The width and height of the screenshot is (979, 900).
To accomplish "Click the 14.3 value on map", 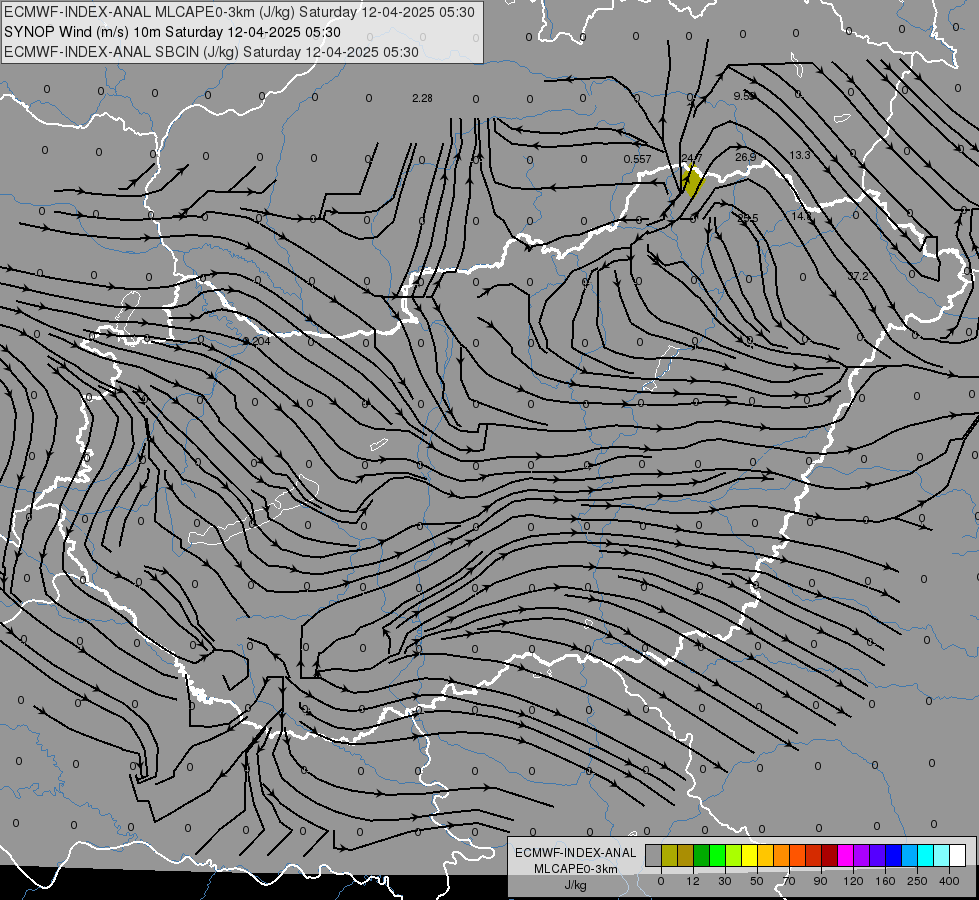I will (x=802, y=216).
